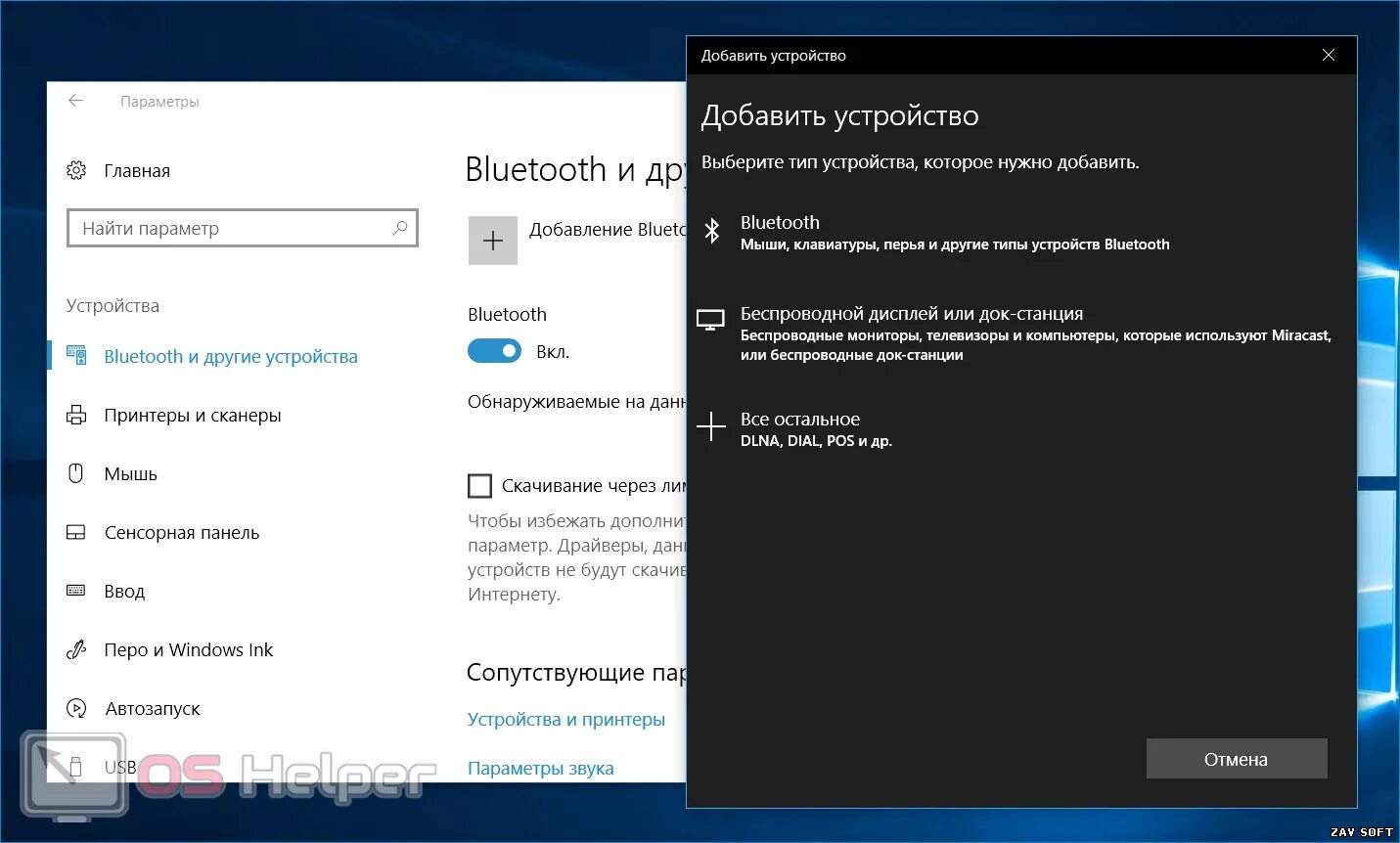
Task: Turn off the Bluetooth switch
Action: pyautogui.click(x=494, y=351)
